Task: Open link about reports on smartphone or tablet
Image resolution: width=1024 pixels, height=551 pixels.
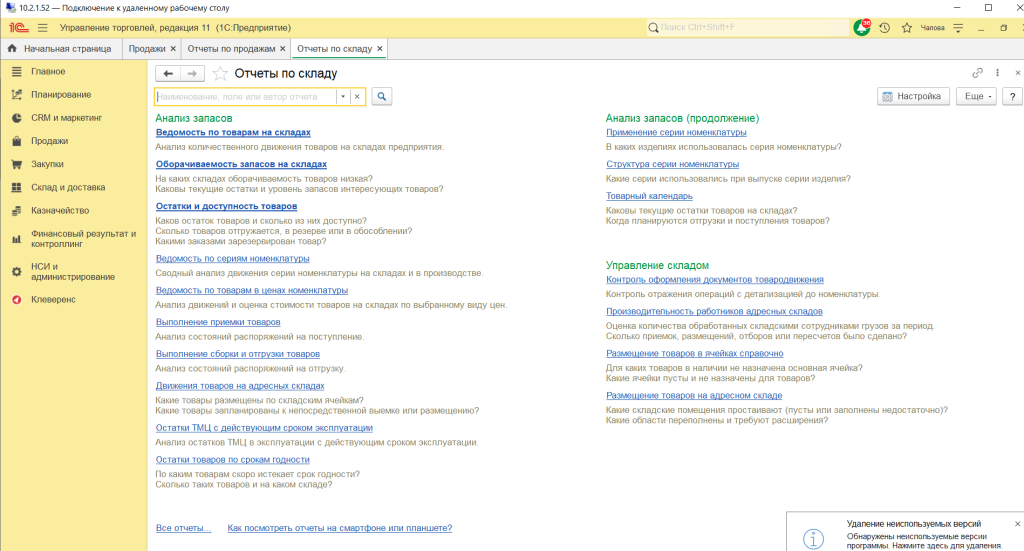Action: click(340, 528)
